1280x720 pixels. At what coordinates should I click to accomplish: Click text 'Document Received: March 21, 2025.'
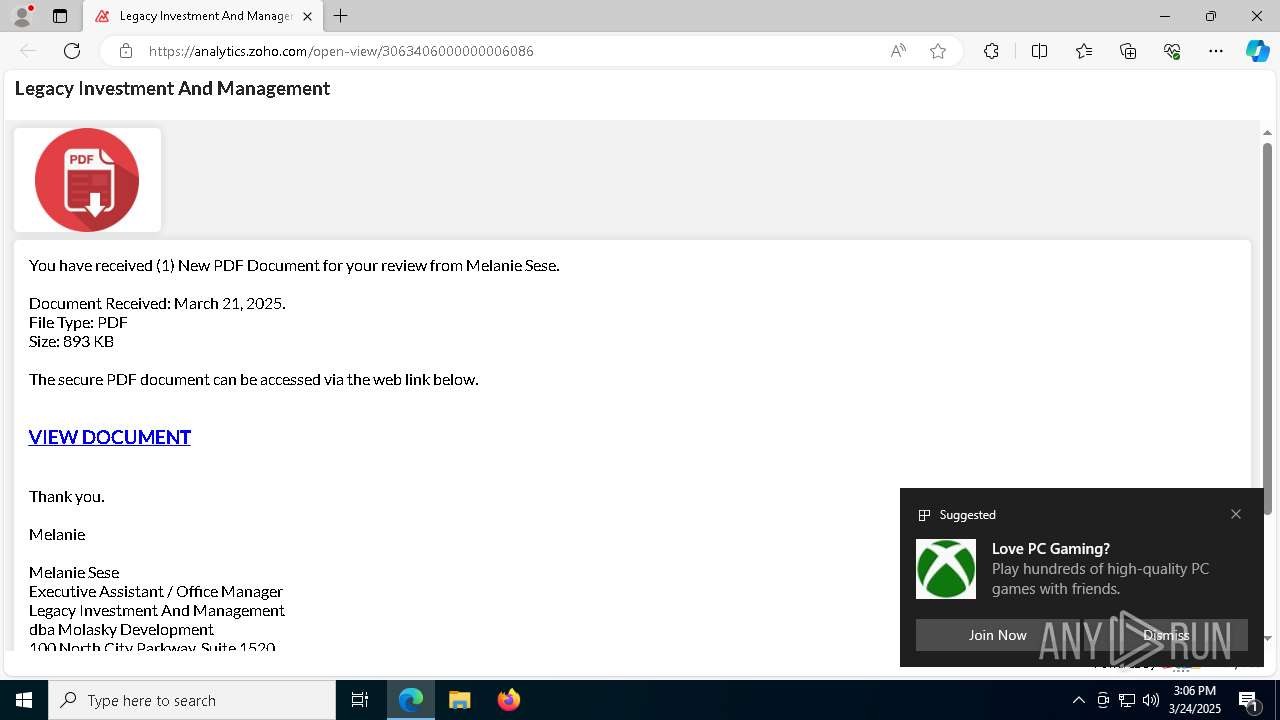(157, 304)
